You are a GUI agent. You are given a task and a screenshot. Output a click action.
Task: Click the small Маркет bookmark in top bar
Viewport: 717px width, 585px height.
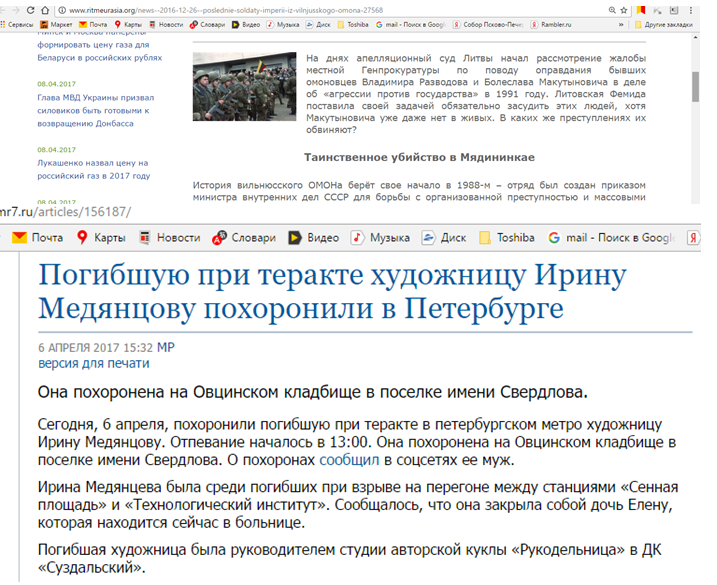click(x=57, y=23)
